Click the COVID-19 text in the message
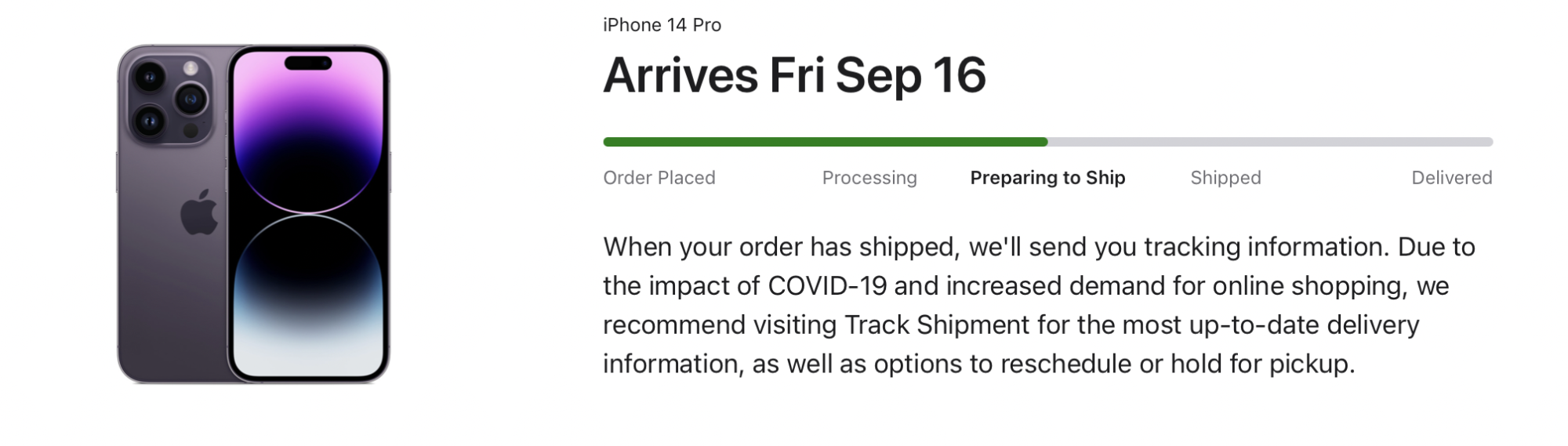Image resolution: width=1568 pixels, height=446 pixels. 826,286
